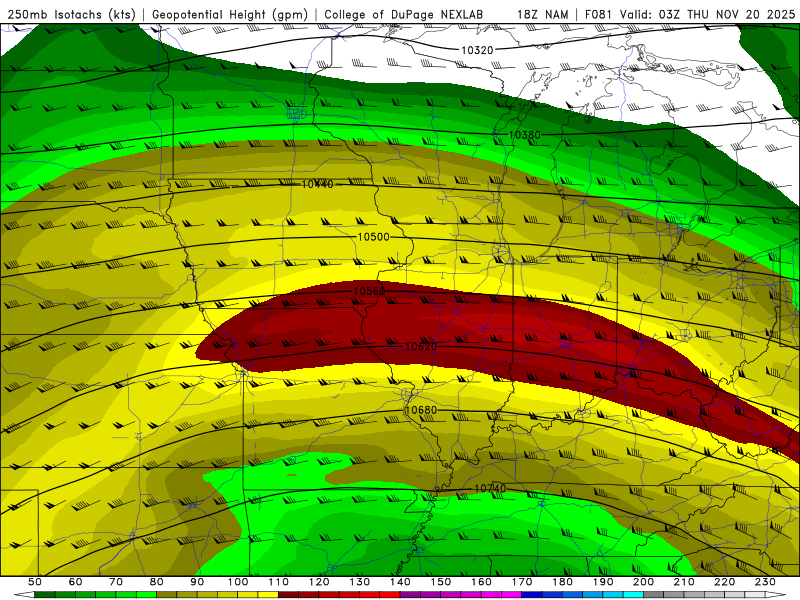Image resolution: width=800 pixels, height=600 pixels.
Task: Click the 160 tick label on the color scale
Action: [x=481, y=582]
